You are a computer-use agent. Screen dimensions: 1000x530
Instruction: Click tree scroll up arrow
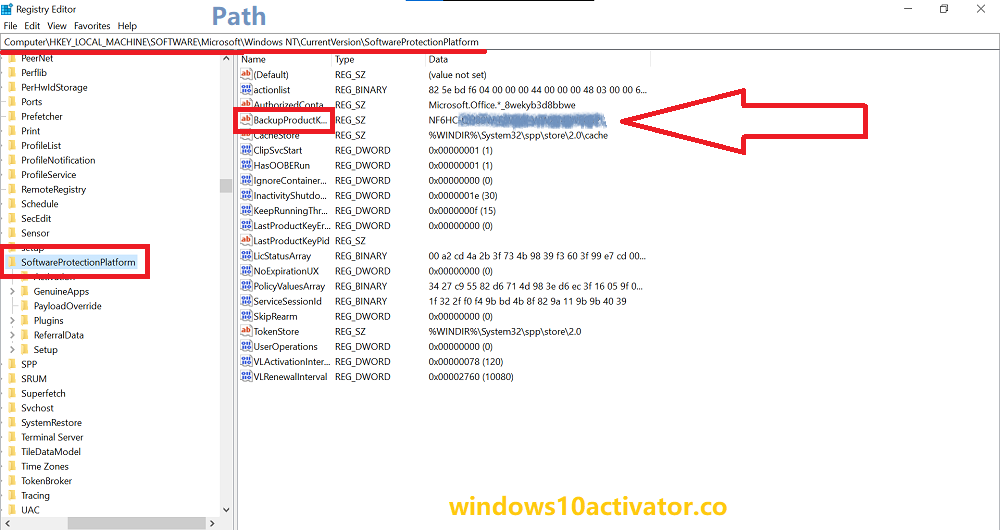226,59
